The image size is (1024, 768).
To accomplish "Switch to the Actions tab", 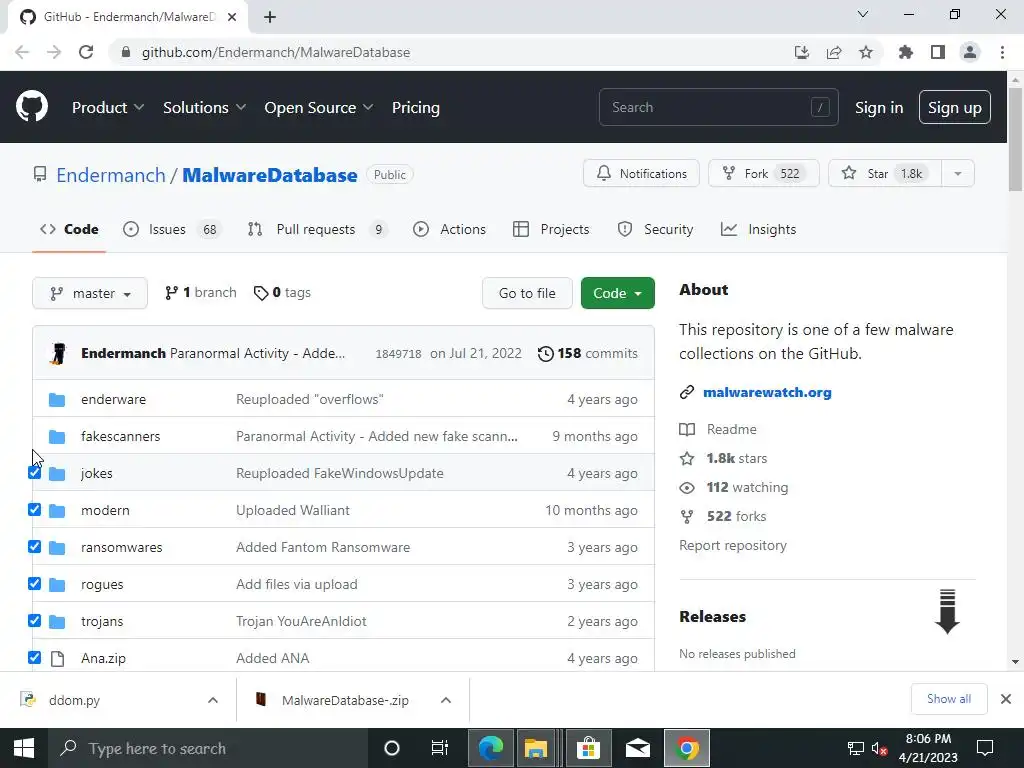I will click(450, 229).
